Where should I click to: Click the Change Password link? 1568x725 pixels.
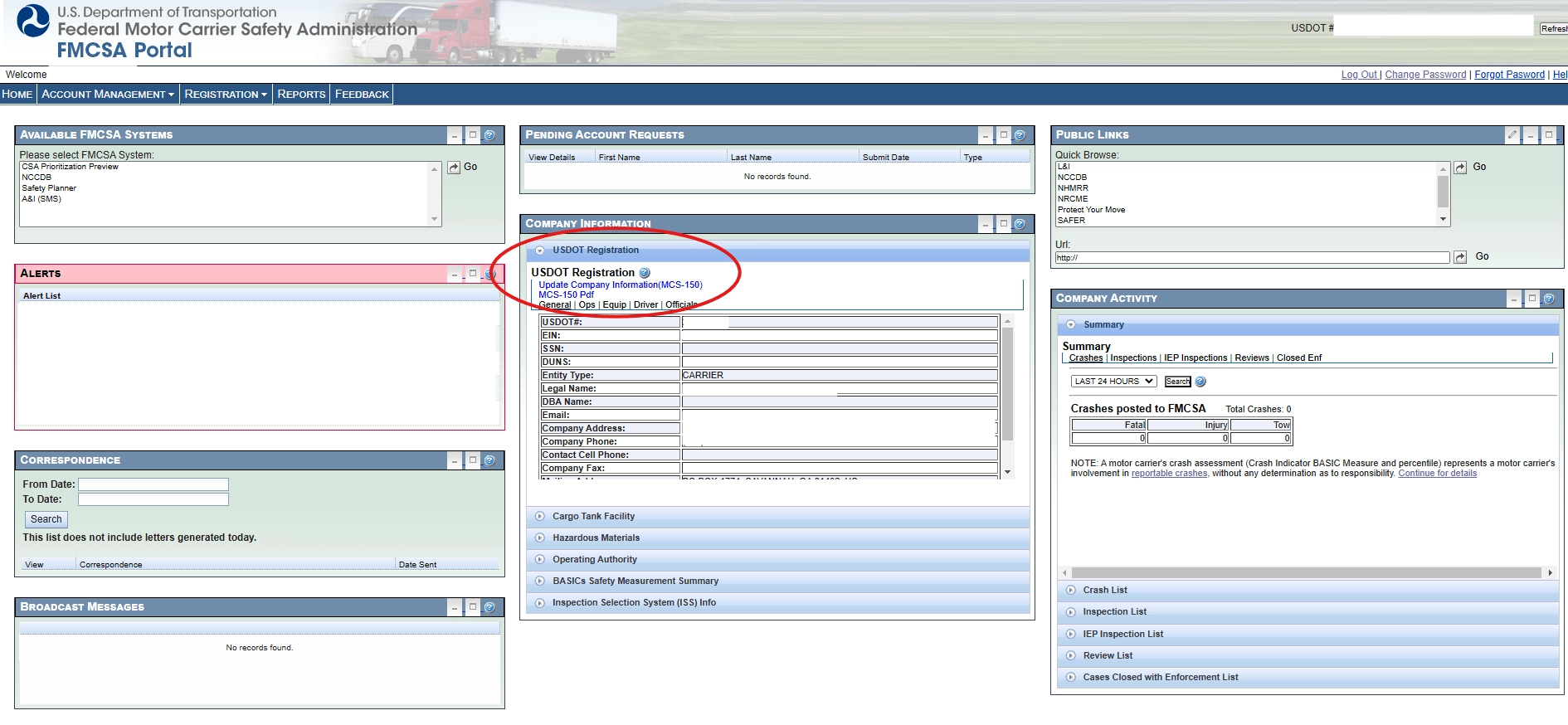(x=1425, y=75)
